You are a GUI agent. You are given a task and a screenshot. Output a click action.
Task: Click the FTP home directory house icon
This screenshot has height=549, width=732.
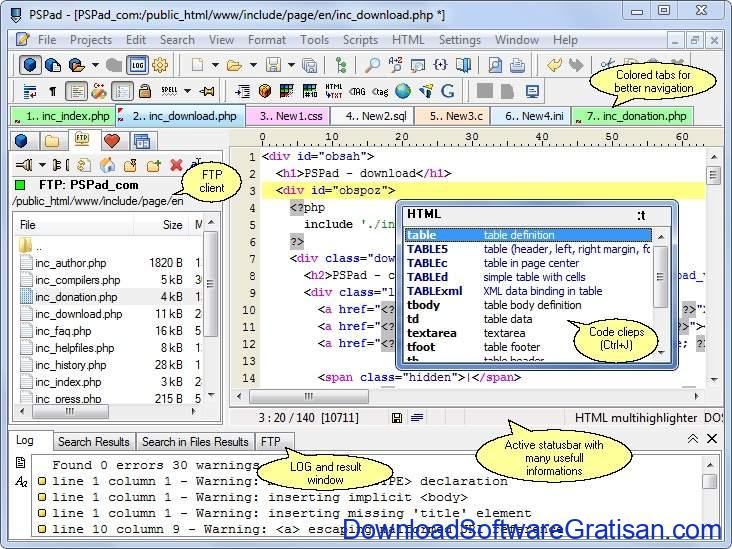pyautogui.click(x=107, y=165)
